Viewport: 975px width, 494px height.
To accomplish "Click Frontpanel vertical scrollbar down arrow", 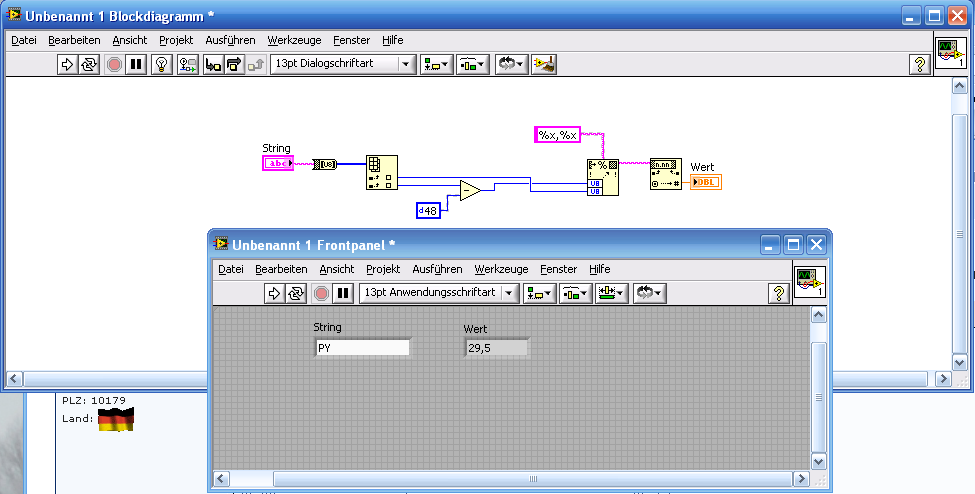I will [x=818, y=461].
